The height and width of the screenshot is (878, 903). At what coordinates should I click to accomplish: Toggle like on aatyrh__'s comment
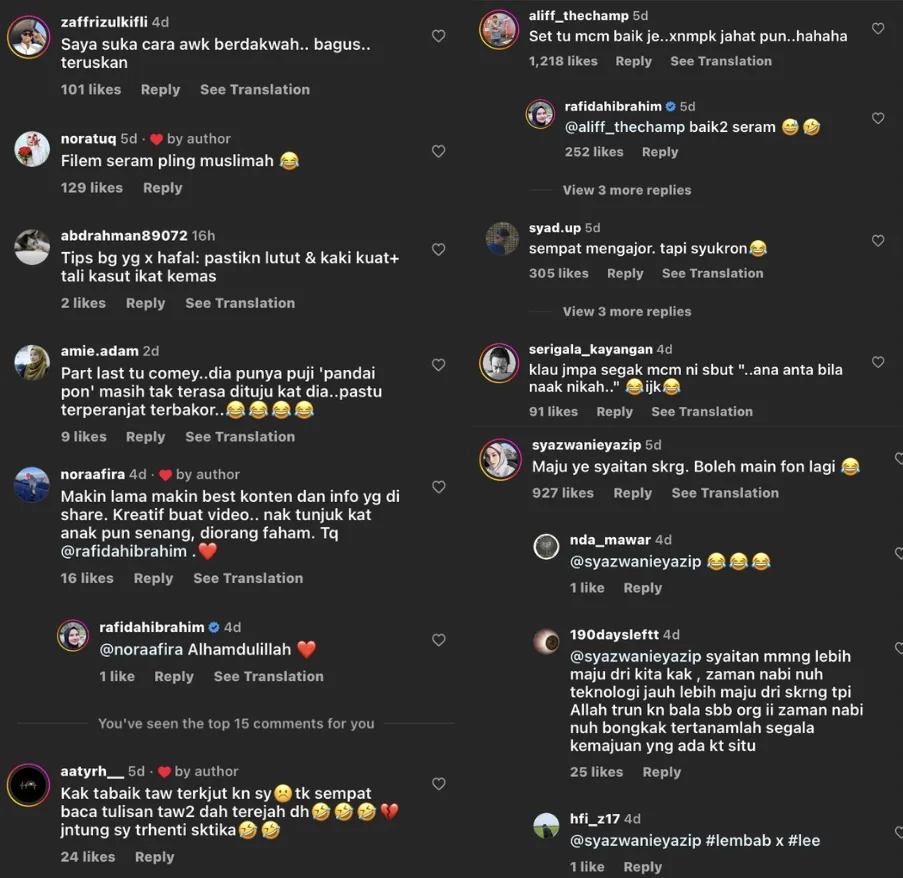click(x=438, y=784)
